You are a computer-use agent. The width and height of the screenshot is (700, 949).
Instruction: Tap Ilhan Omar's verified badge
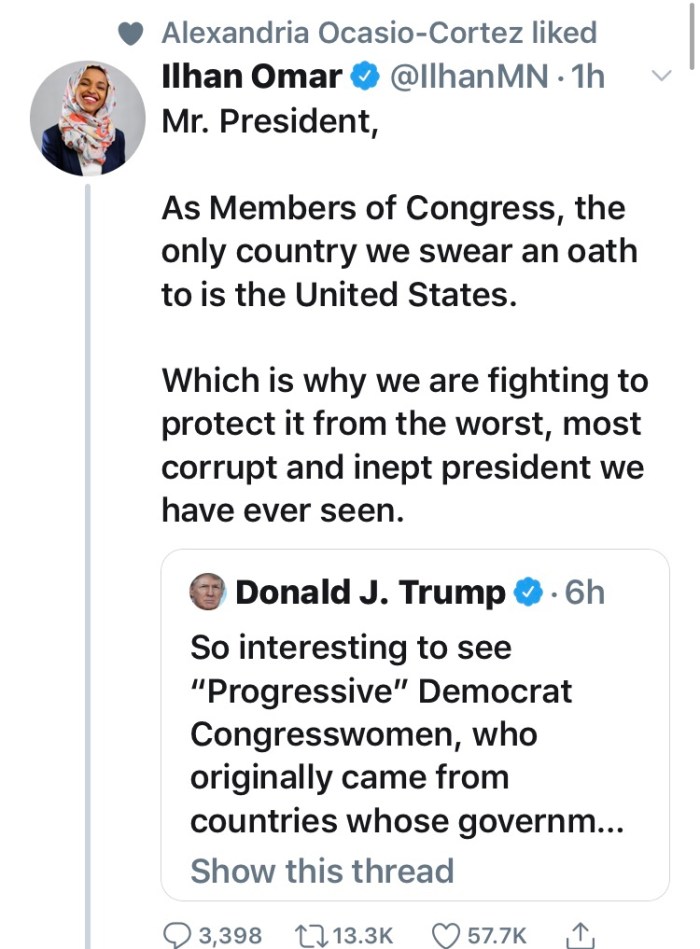pos(363,76)
